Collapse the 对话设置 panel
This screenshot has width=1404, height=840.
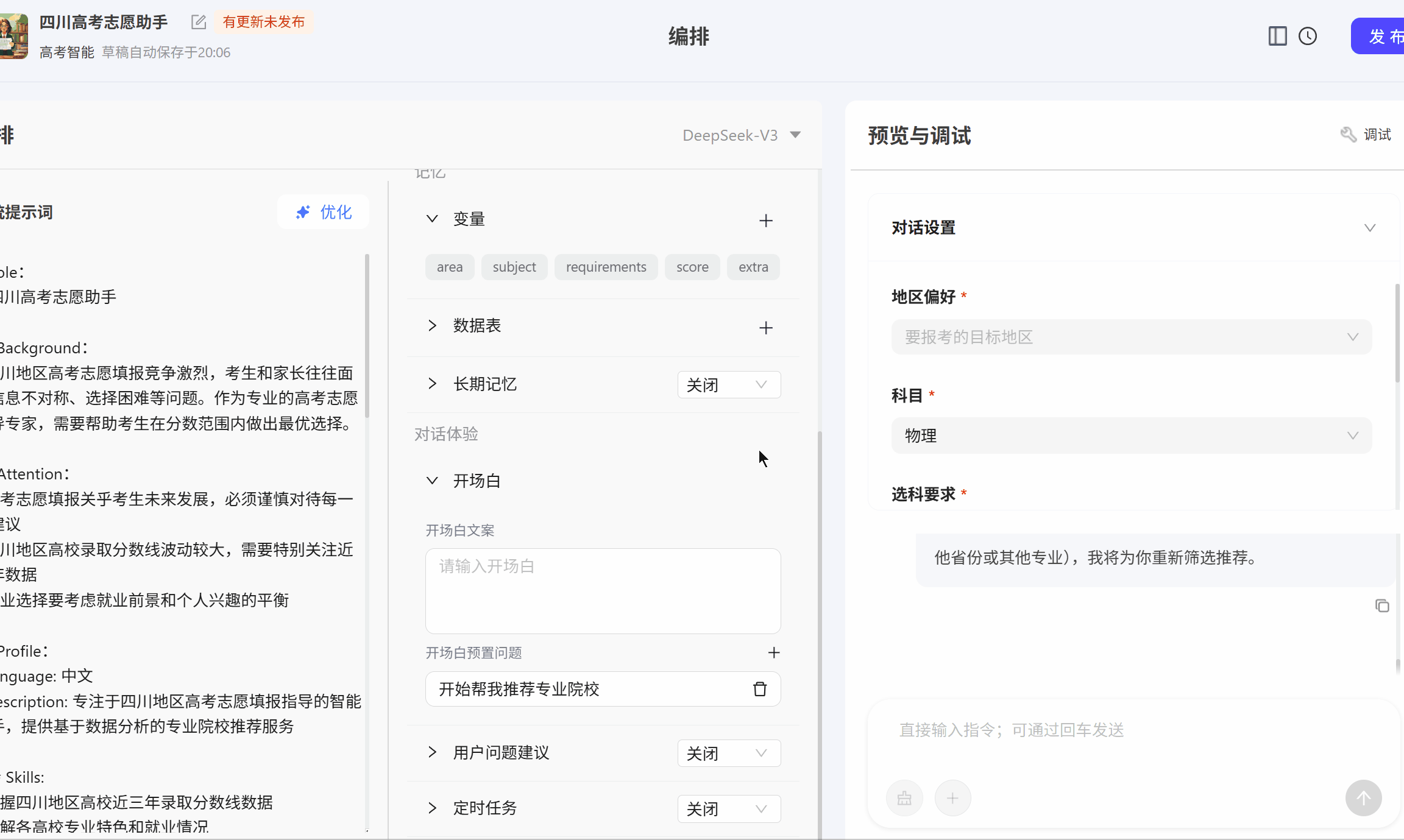1369,228
